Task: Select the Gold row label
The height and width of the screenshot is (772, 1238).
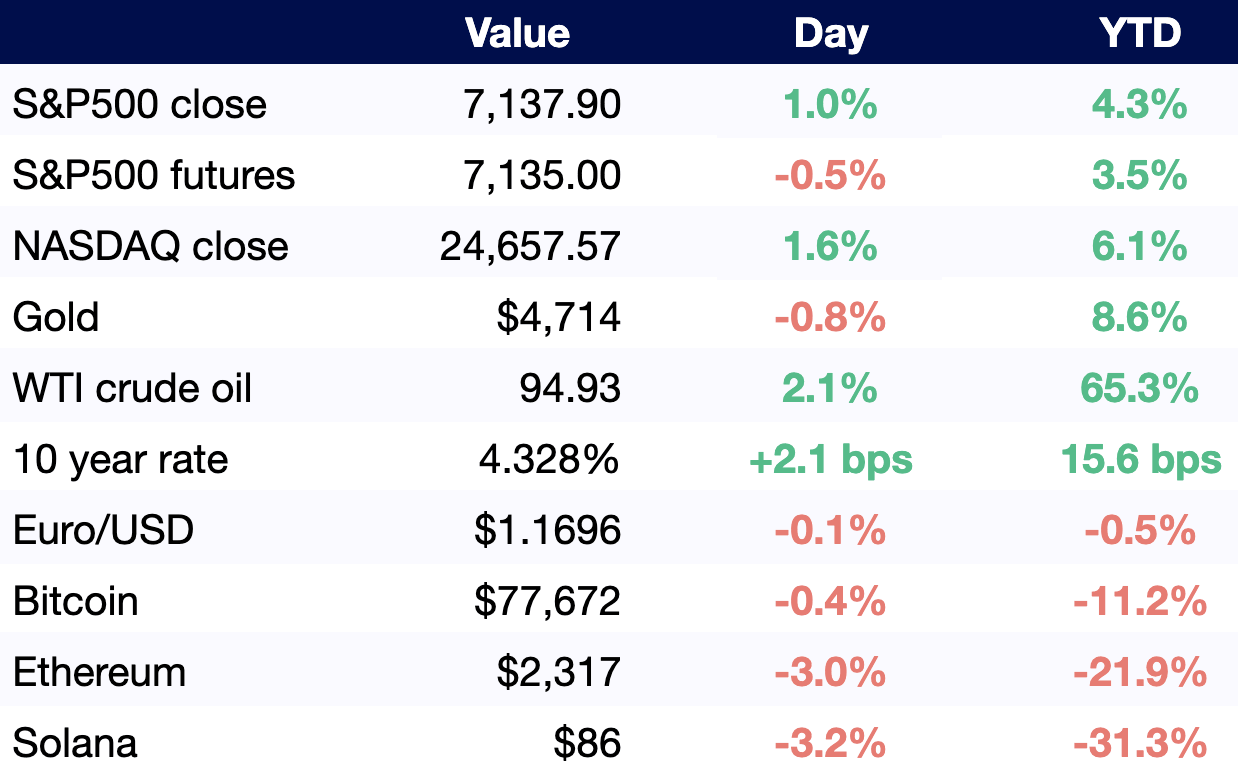Action: point(56,317)
